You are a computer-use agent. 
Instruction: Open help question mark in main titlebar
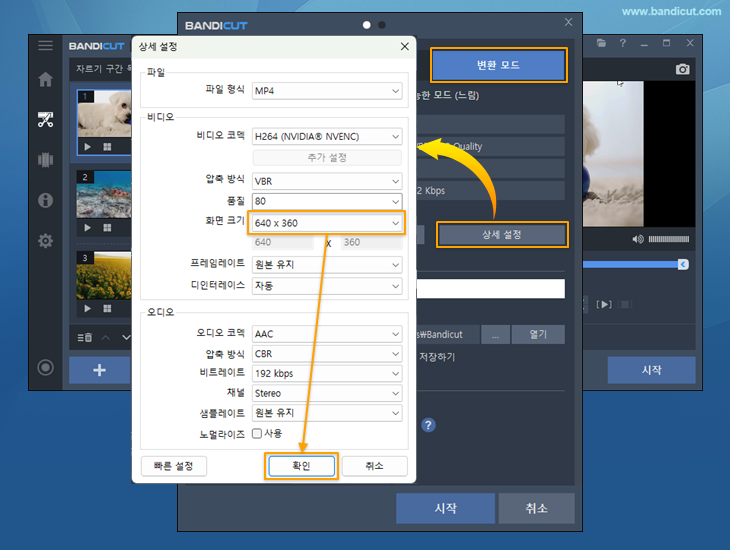pos(623,43)
